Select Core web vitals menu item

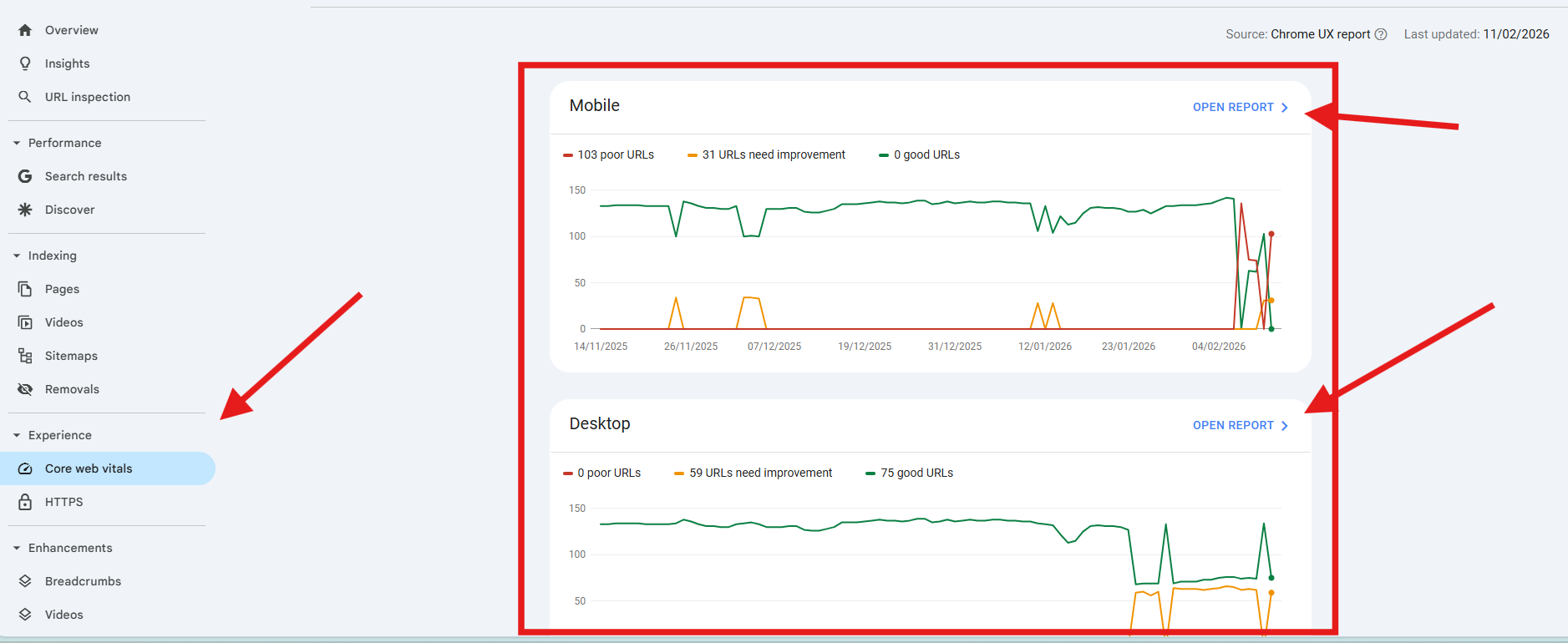pyautogui.click(x=107, y=468)
